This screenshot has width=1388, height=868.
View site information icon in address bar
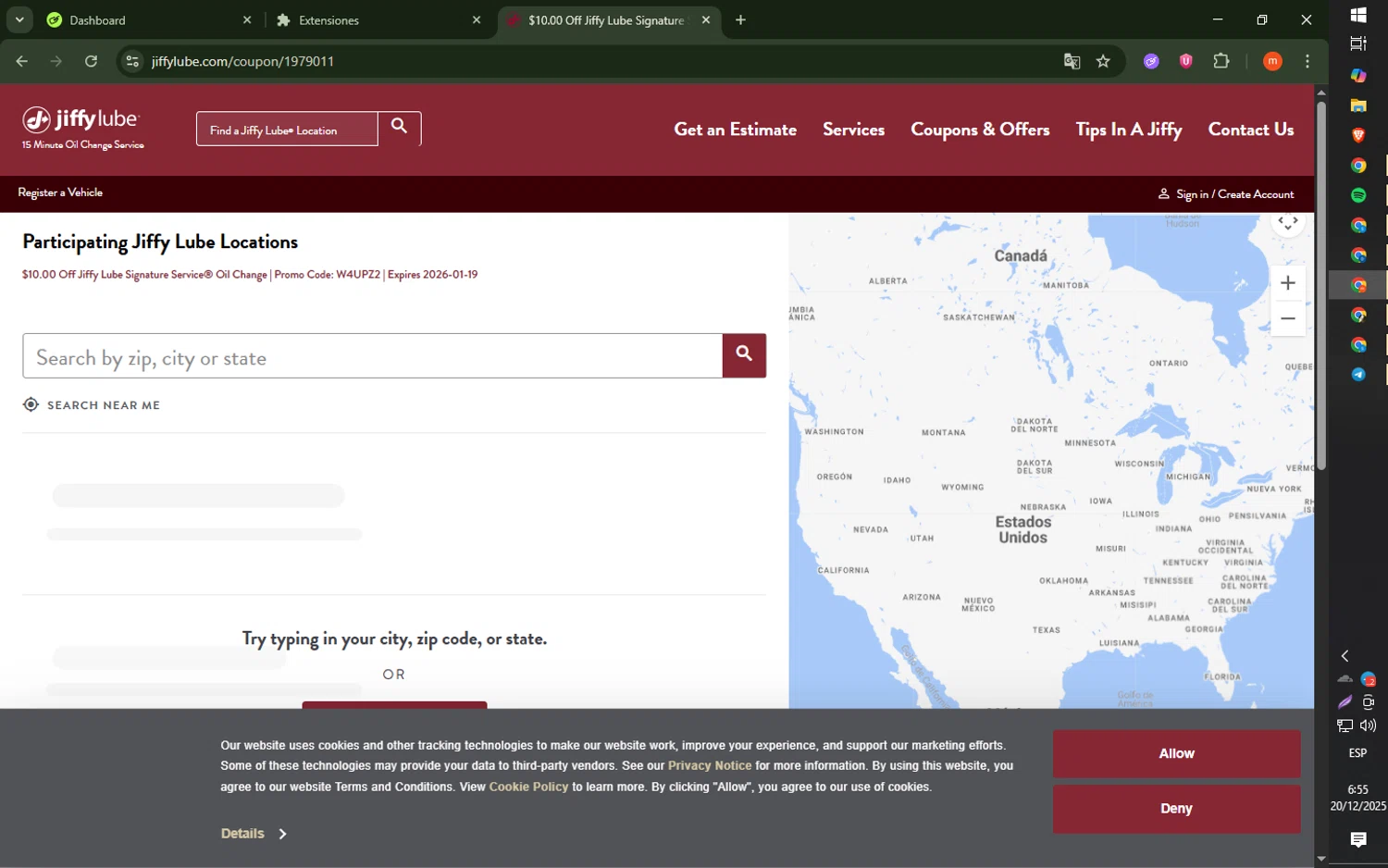[132, 61]
